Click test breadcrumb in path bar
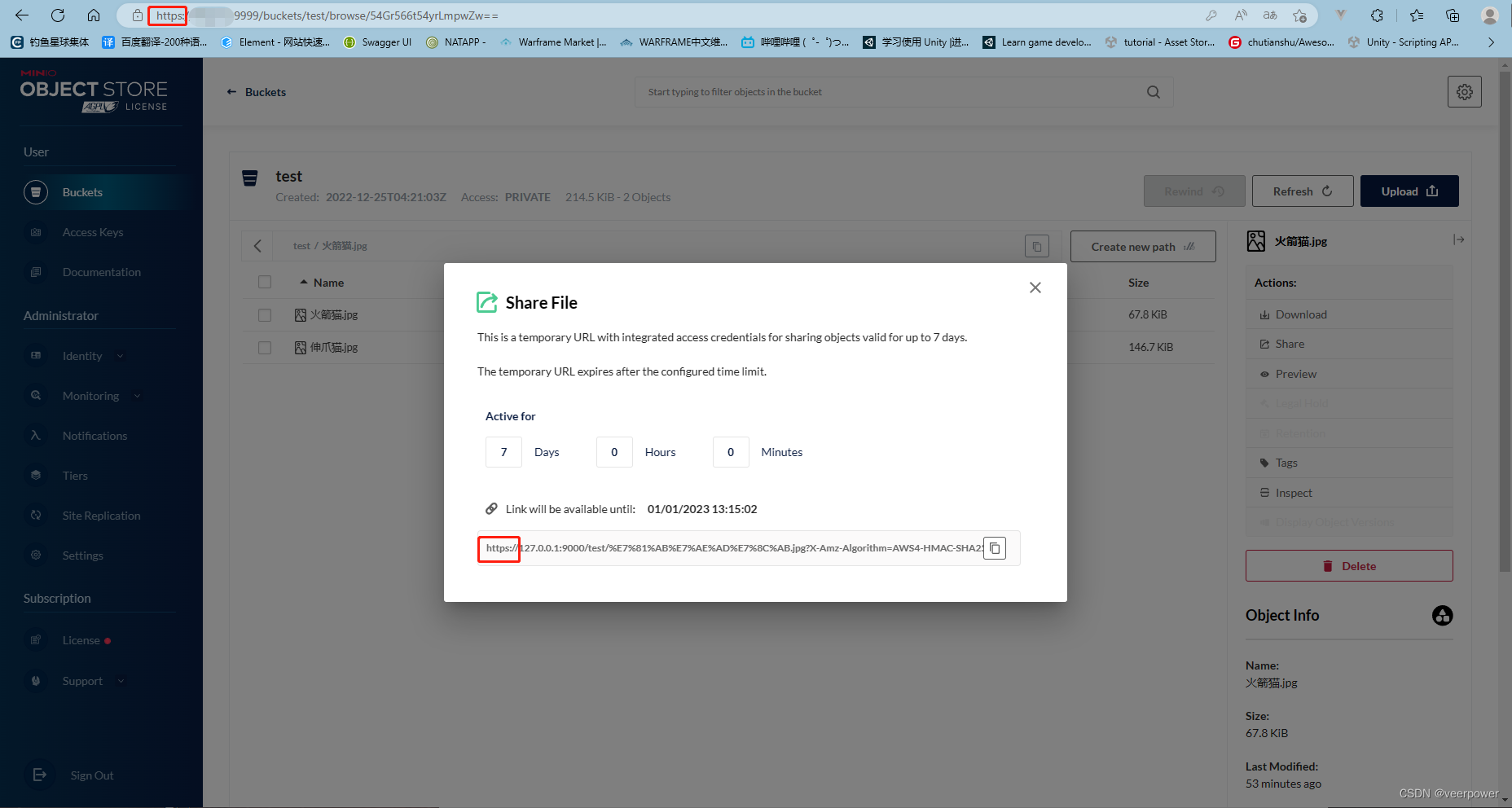Image resolution: width=1512 pixels, height=808 pixels. [x=301, y=246]
